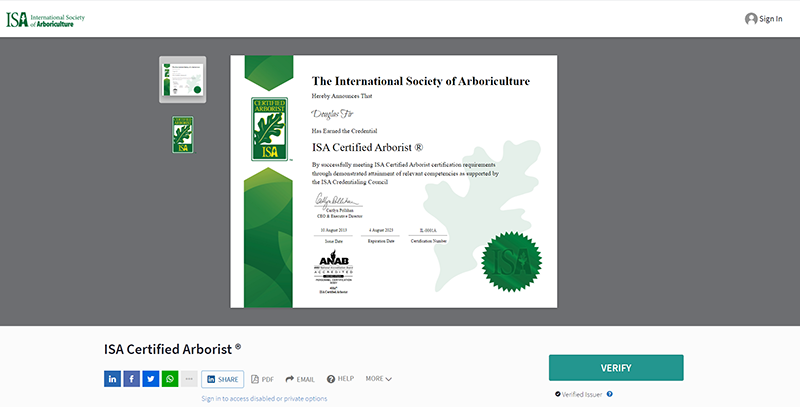Open more sharing options ellipsis

click(x=189, y=379)
